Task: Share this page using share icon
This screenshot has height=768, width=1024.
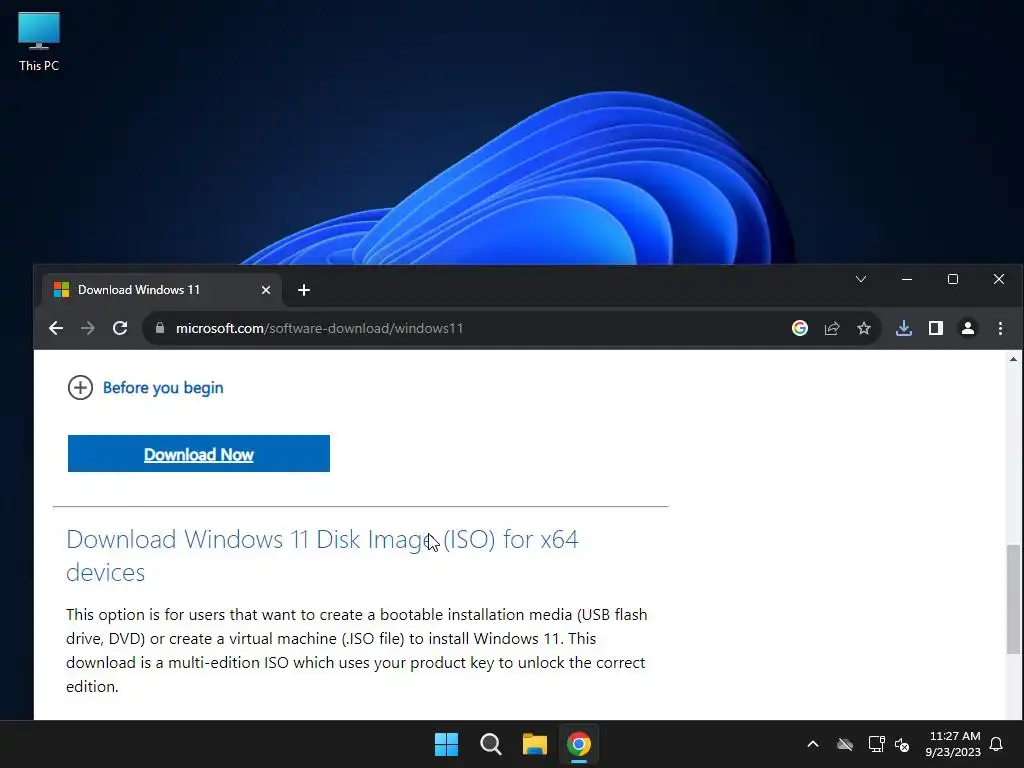Action: coord(831,328)
